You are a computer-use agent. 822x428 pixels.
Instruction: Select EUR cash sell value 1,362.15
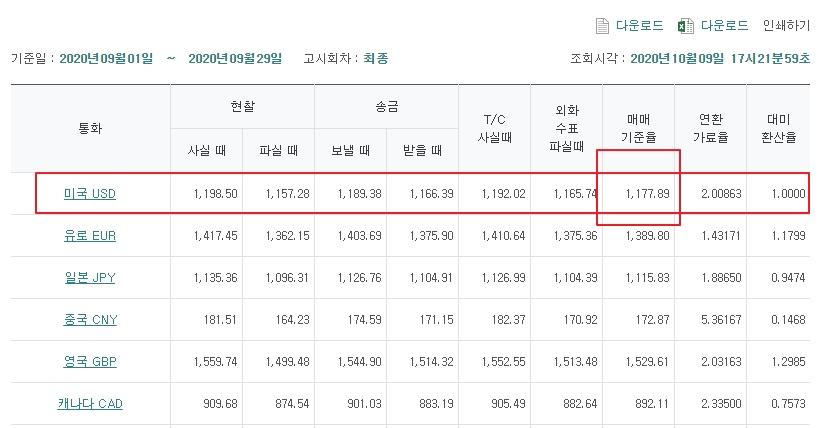pos(287,236)
